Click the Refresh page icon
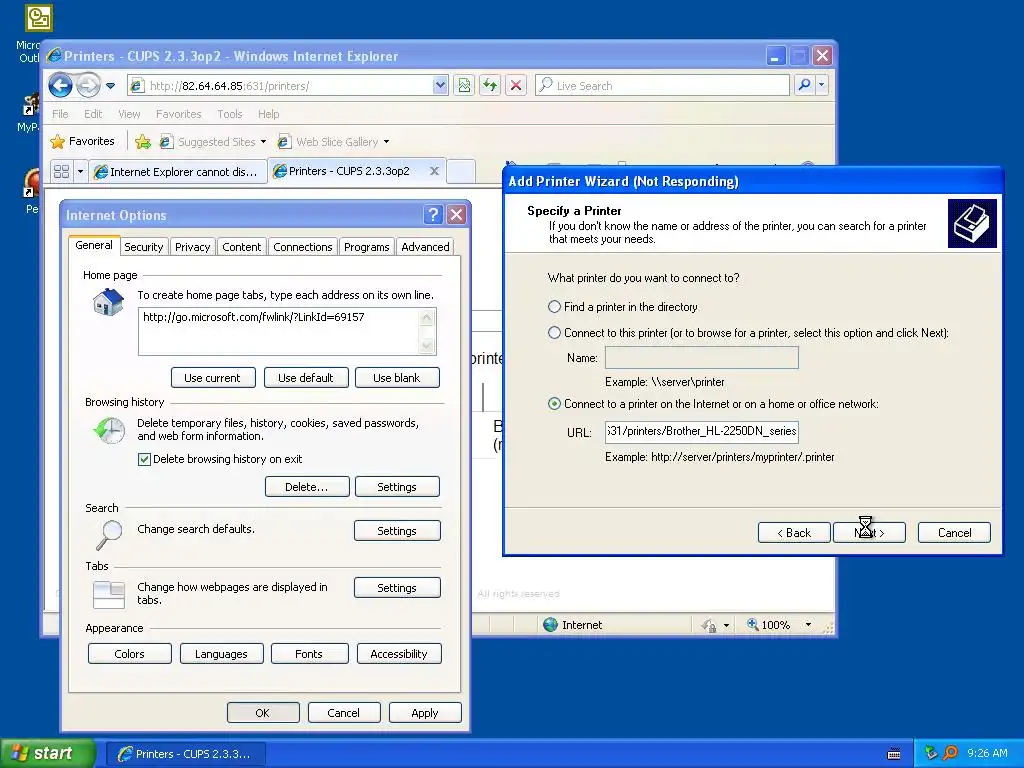 click(490, 85)
